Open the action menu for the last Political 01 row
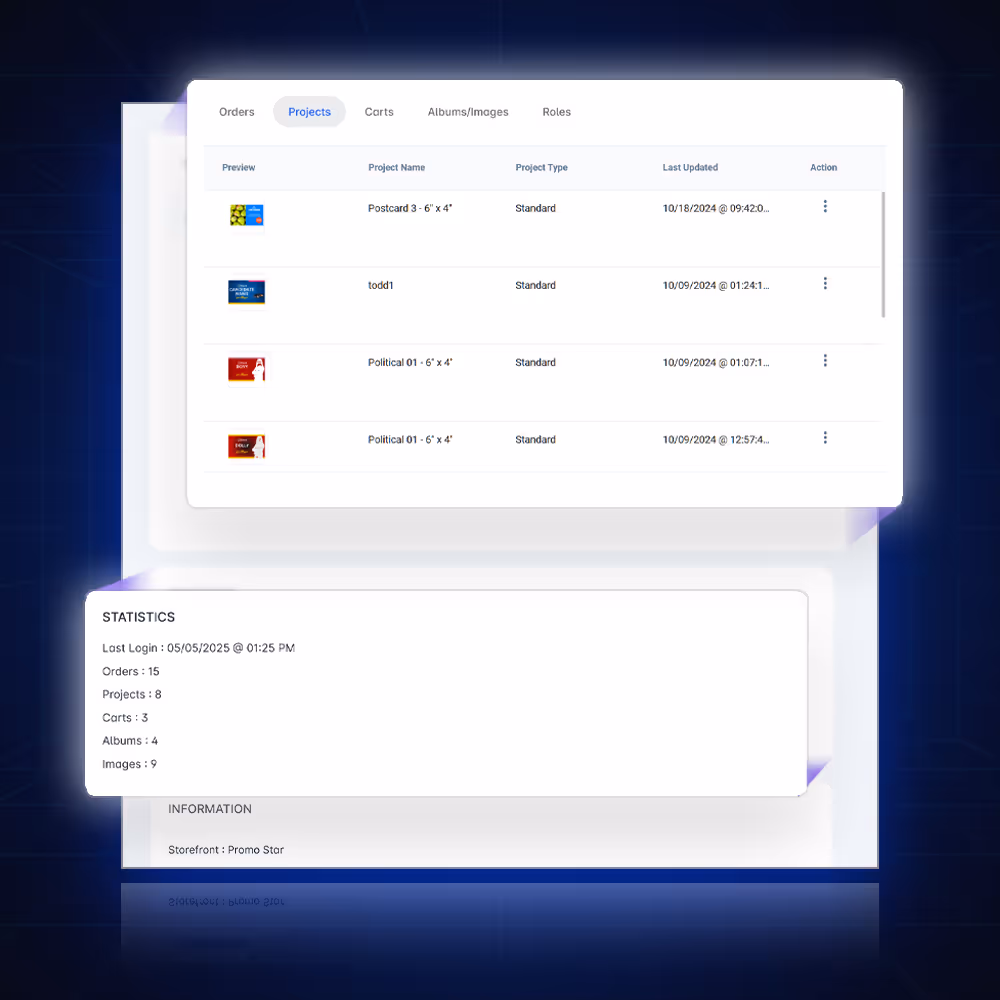 [825, 437]
